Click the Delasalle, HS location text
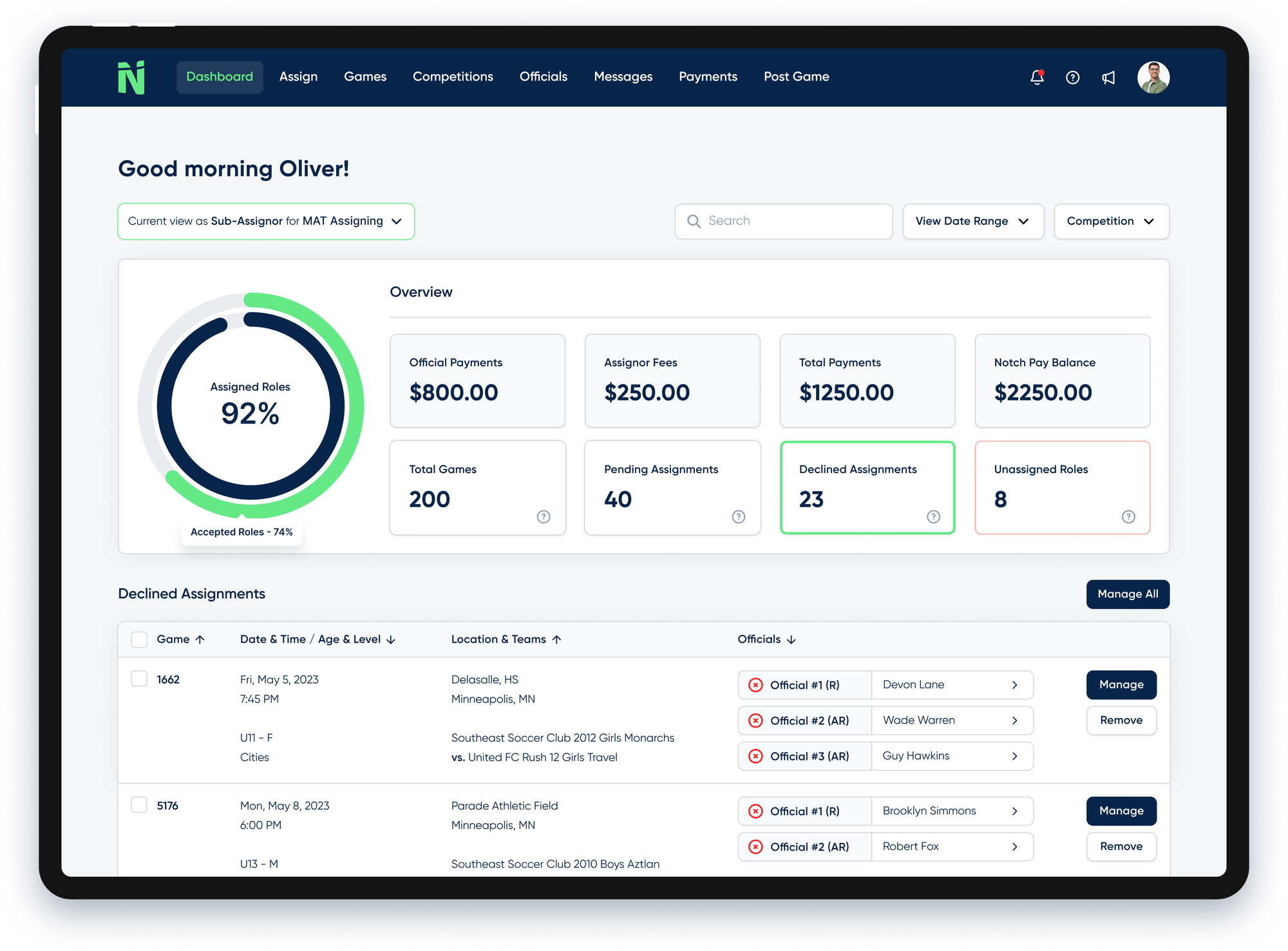The image size is (1288, 951). [484, 680]
